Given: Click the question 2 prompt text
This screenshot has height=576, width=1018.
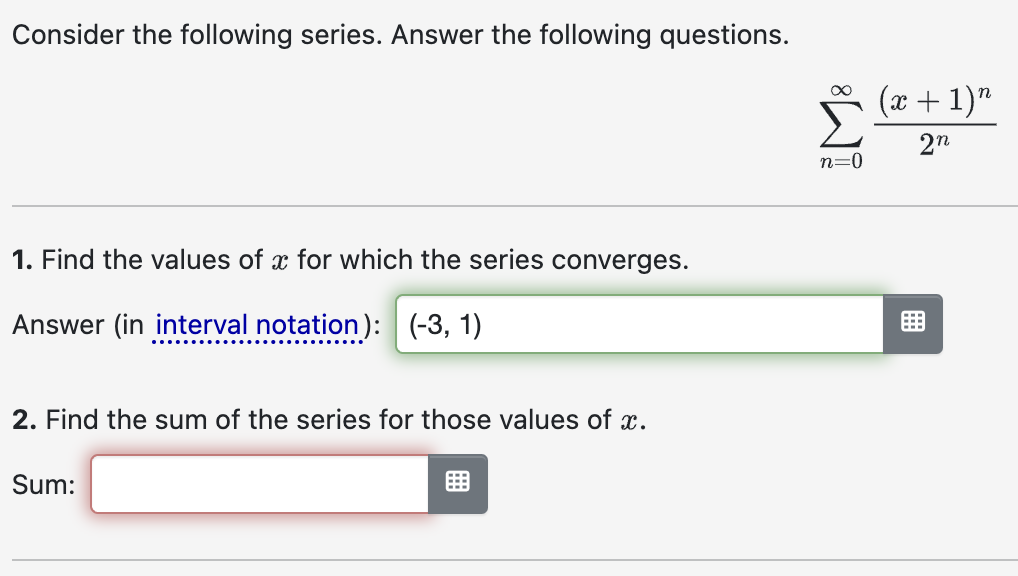Looking at the screenshot, I should point(330,419).
